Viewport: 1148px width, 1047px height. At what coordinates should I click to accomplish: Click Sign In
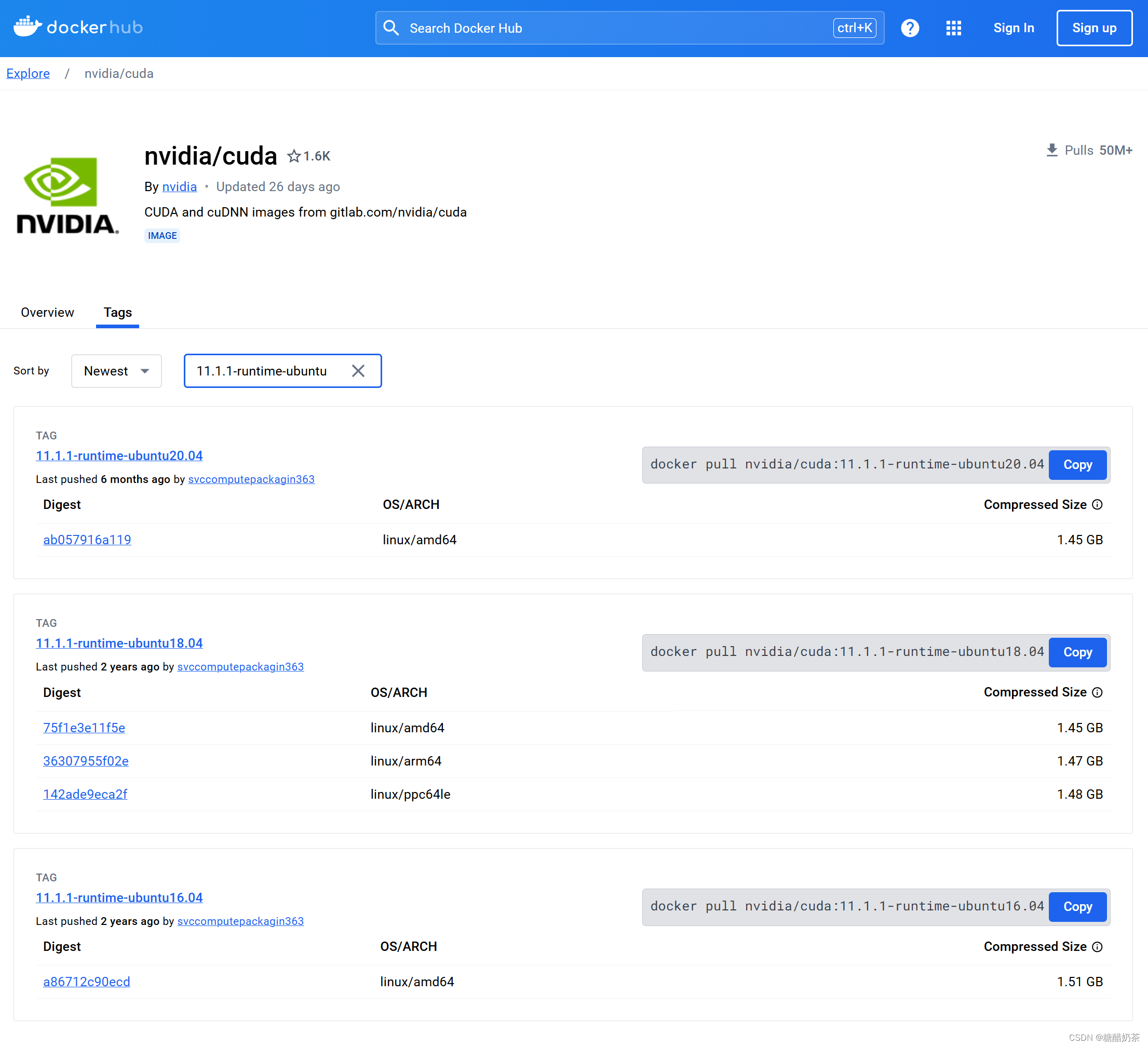(1013, 28)
